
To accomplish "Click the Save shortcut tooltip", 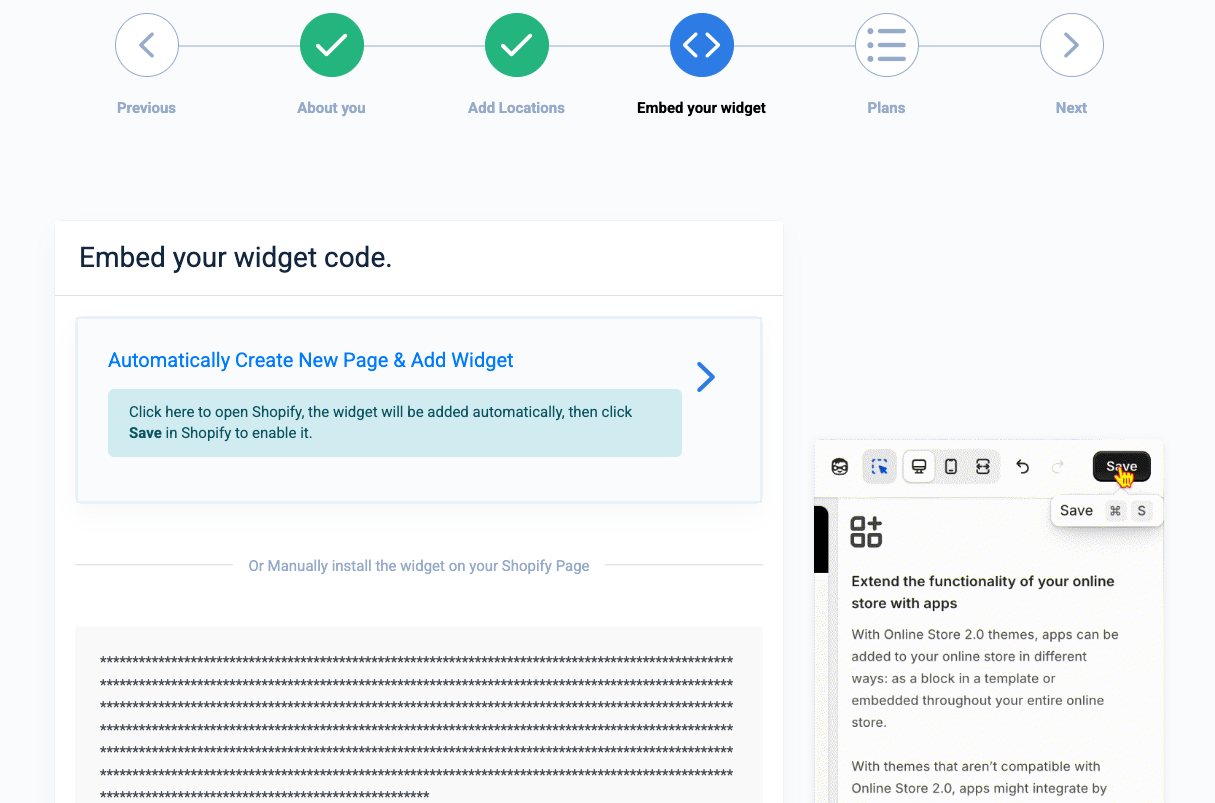I will tap(1106, 510).
